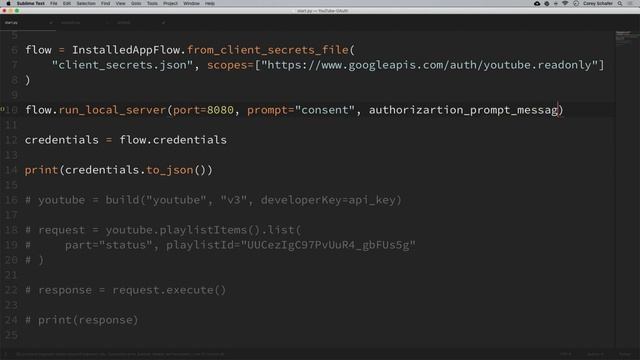Image resolution: width=640 pixels, height=360 pixels.
Task: Open the Carey Schafer user menu
Action: tap(598, 3)
